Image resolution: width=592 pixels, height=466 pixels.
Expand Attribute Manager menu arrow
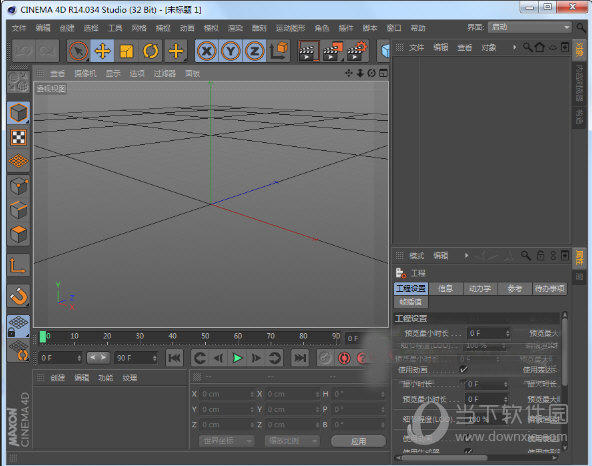tap(467, 256)
